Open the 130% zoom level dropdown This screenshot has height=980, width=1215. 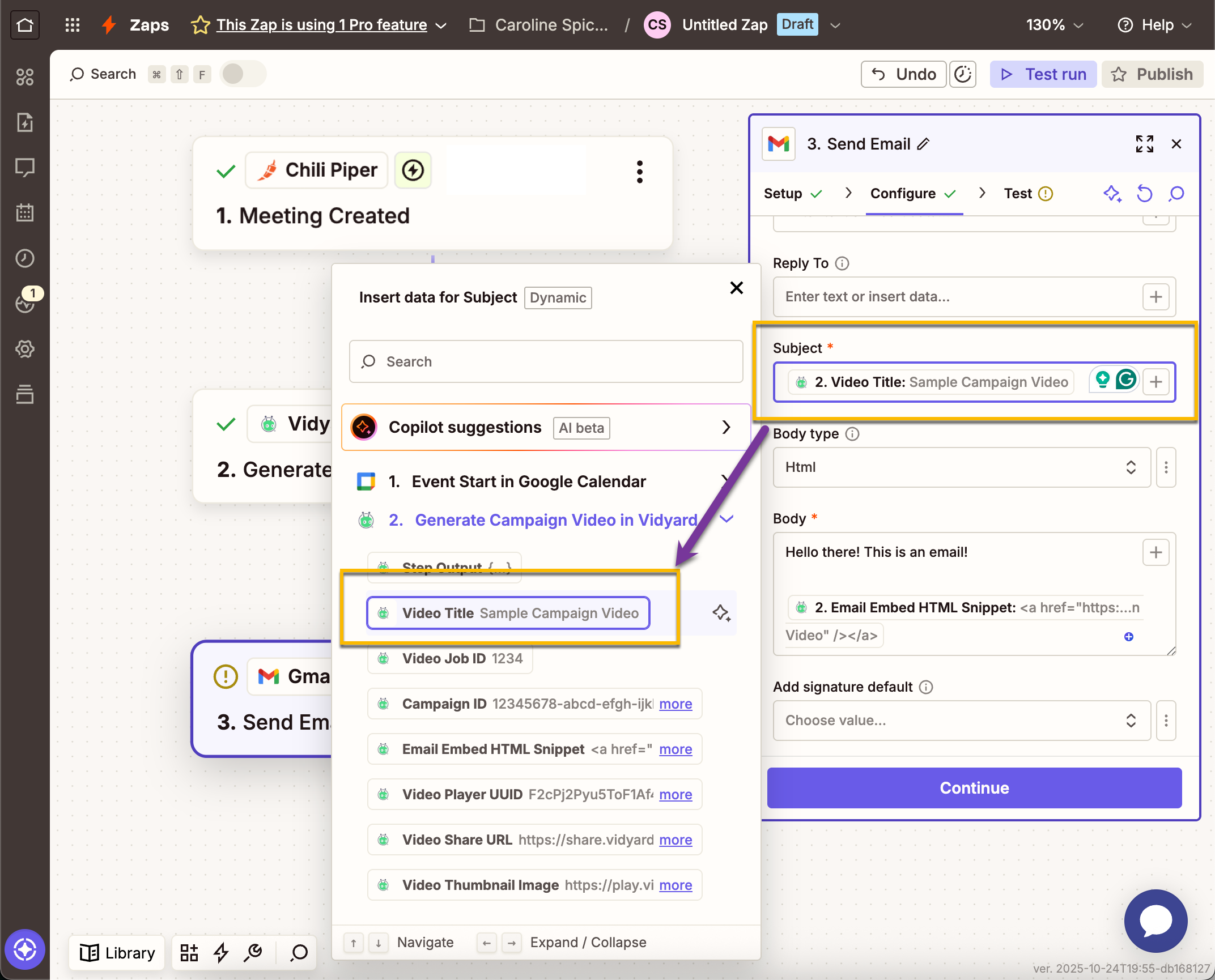tap(1054, 24)
